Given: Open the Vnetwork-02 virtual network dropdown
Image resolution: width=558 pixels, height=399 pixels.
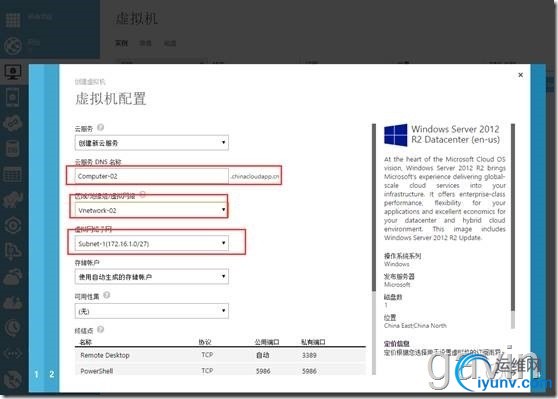Looking at the screenshot, I should click(152, 210).
